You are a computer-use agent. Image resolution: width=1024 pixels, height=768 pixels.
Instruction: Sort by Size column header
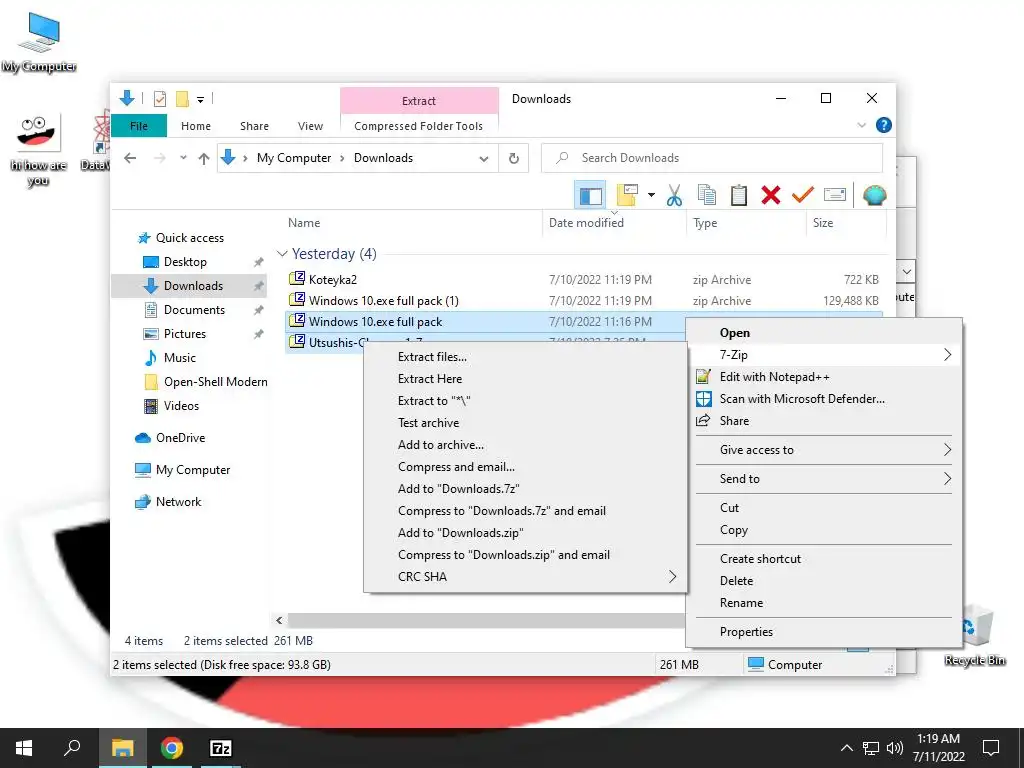(x=823, y=223)
